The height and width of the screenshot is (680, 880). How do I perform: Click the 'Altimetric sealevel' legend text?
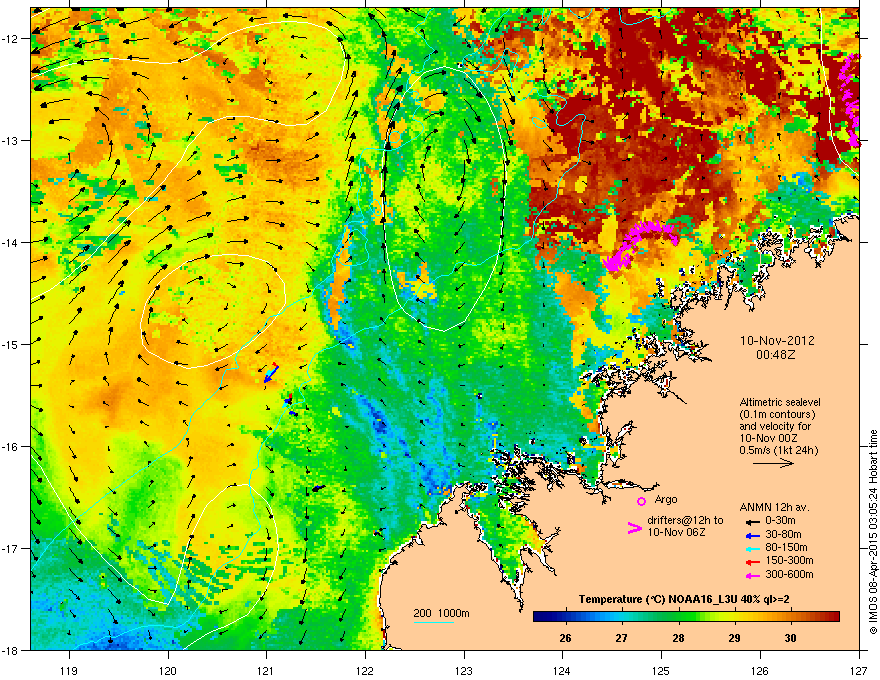tap(780, 402)
